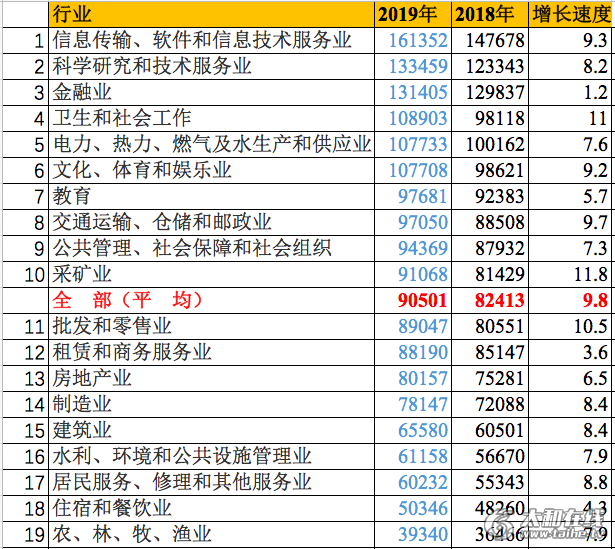Select the 建筑业 cell
The height and width of the screenshot is (549, 615).
tap(211, 431)
